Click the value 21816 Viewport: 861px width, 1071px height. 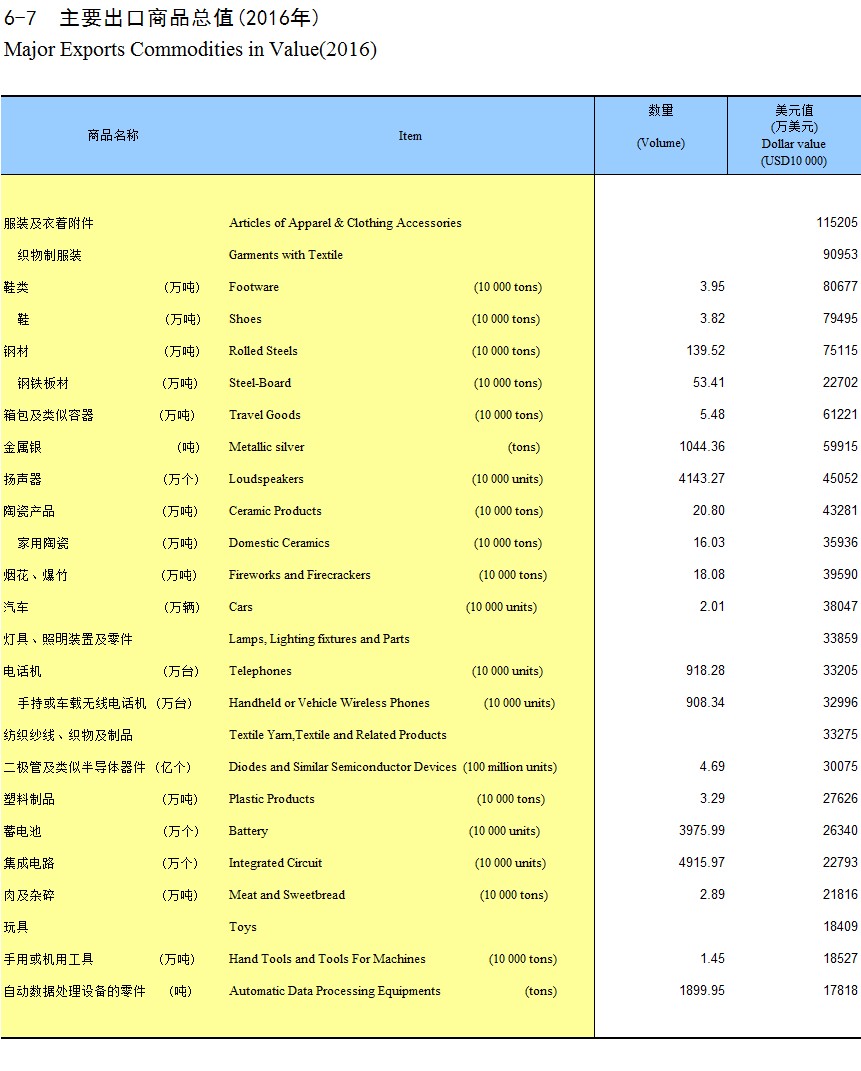point(840,895)
